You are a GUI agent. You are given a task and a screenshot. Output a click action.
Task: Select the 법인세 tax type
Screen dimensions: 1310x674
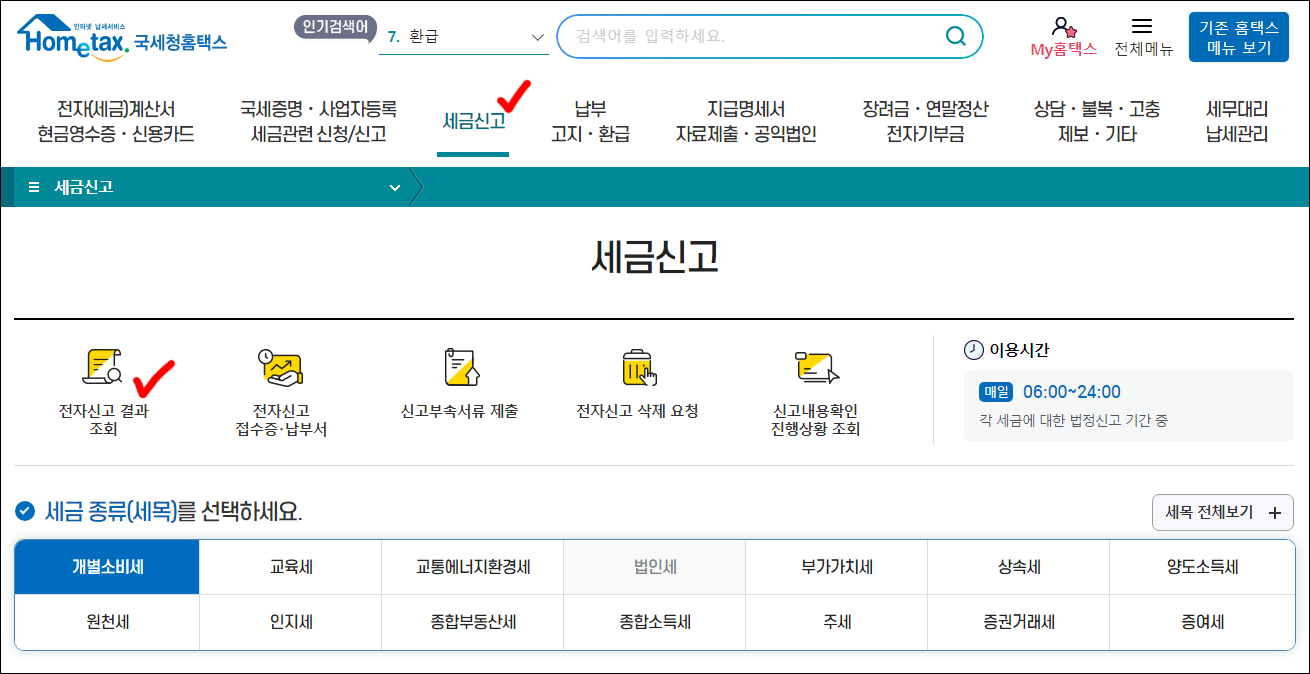point(654,566)
